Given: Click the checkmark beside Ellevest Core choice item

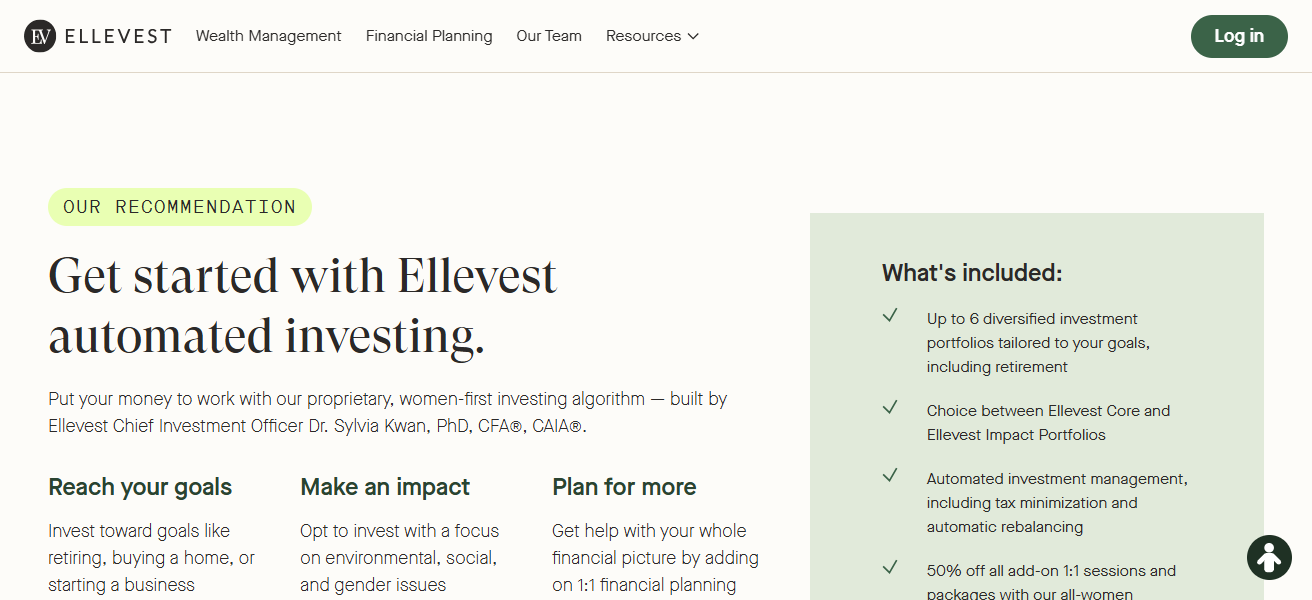Looking at the screenshot, I should [x=890, y=407].
